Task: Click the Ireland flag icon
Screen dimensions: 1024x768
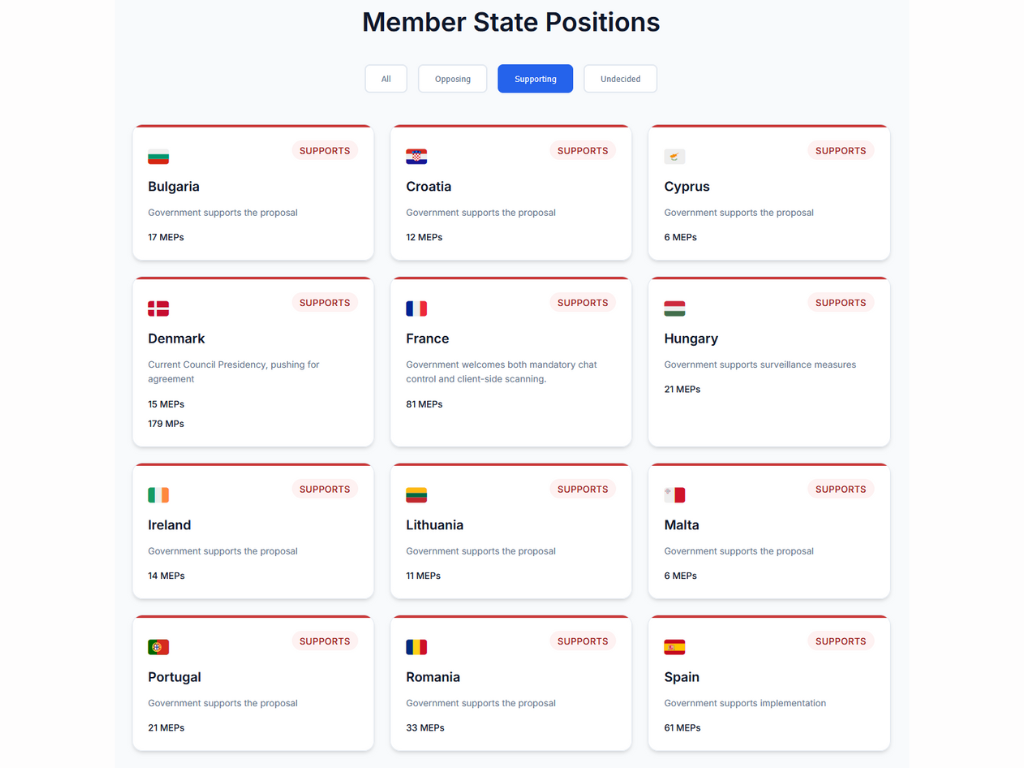Action: point(158,495)
